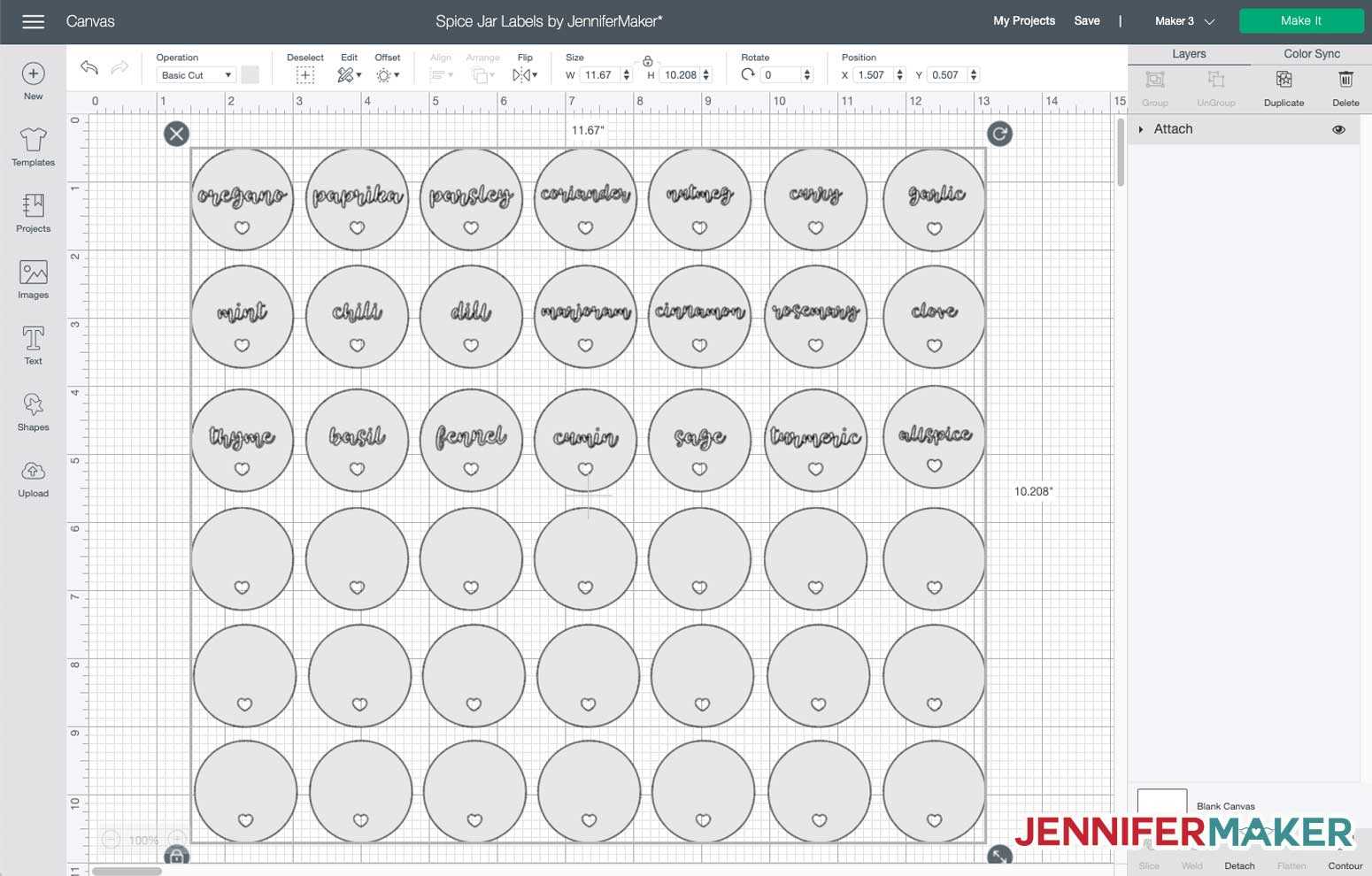Image resolution: width=1372 pixels, height=876 pixels.
Task: Click the Canvas header label
Action: pos(90,21)
